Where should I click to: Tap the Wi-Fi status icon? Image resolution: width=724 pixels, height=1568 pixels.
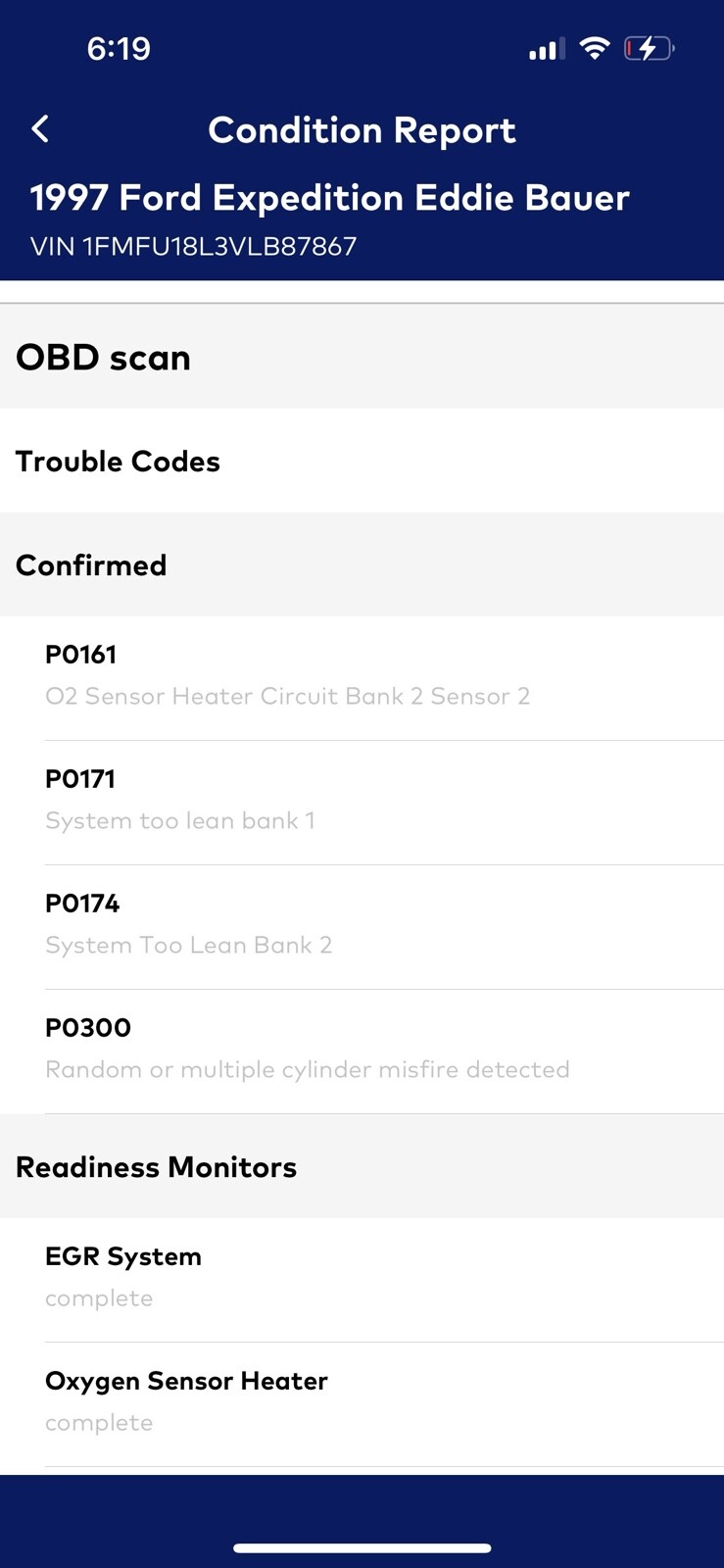[595, 48]
